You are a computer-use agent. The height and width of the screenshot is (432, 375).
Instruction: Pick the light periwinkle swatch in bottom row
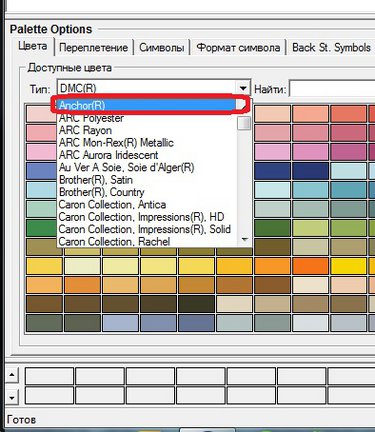[x=120, y=323]
